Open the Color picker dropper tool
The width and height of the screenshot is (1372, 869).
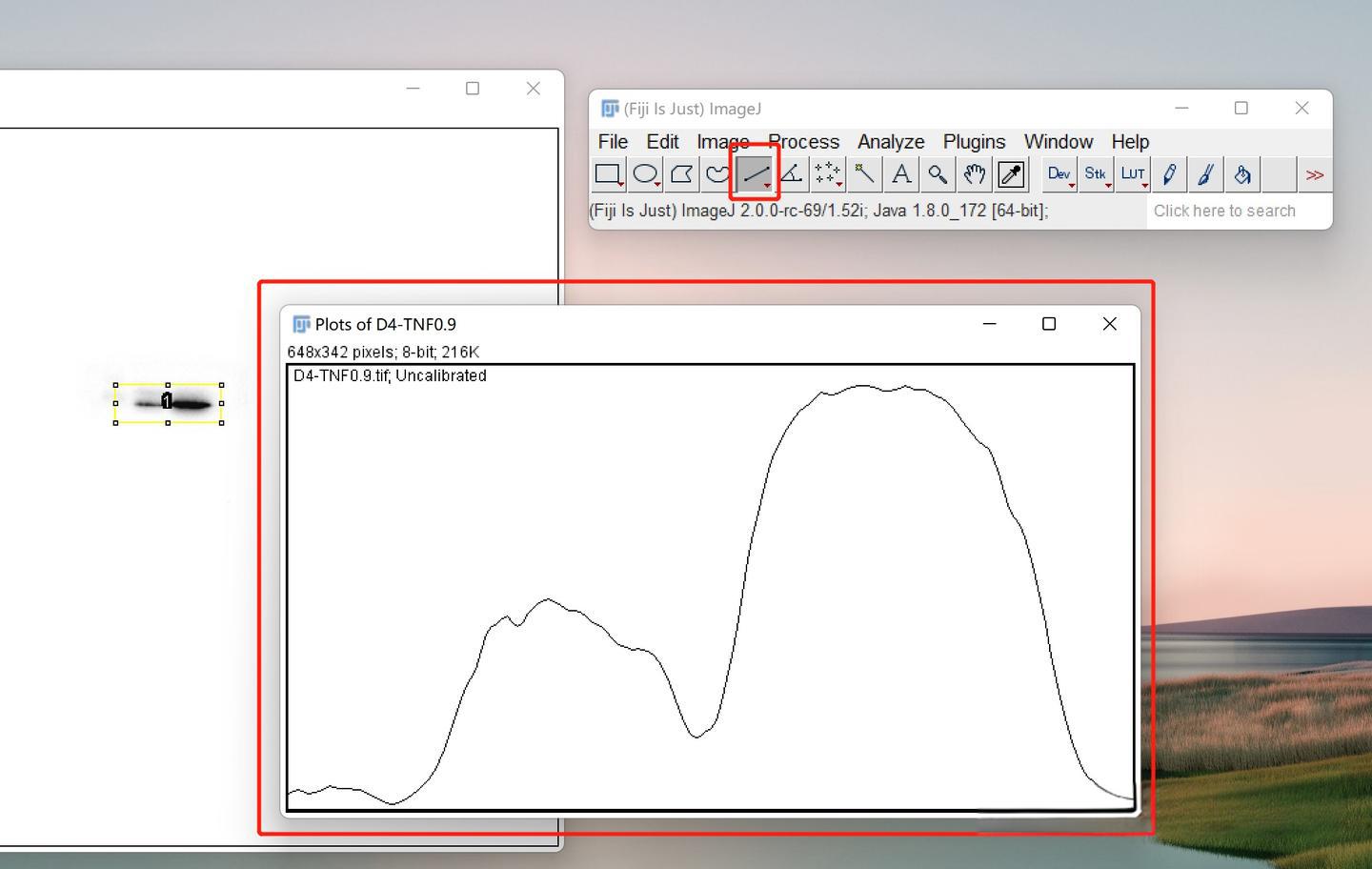pos(1011,174)
